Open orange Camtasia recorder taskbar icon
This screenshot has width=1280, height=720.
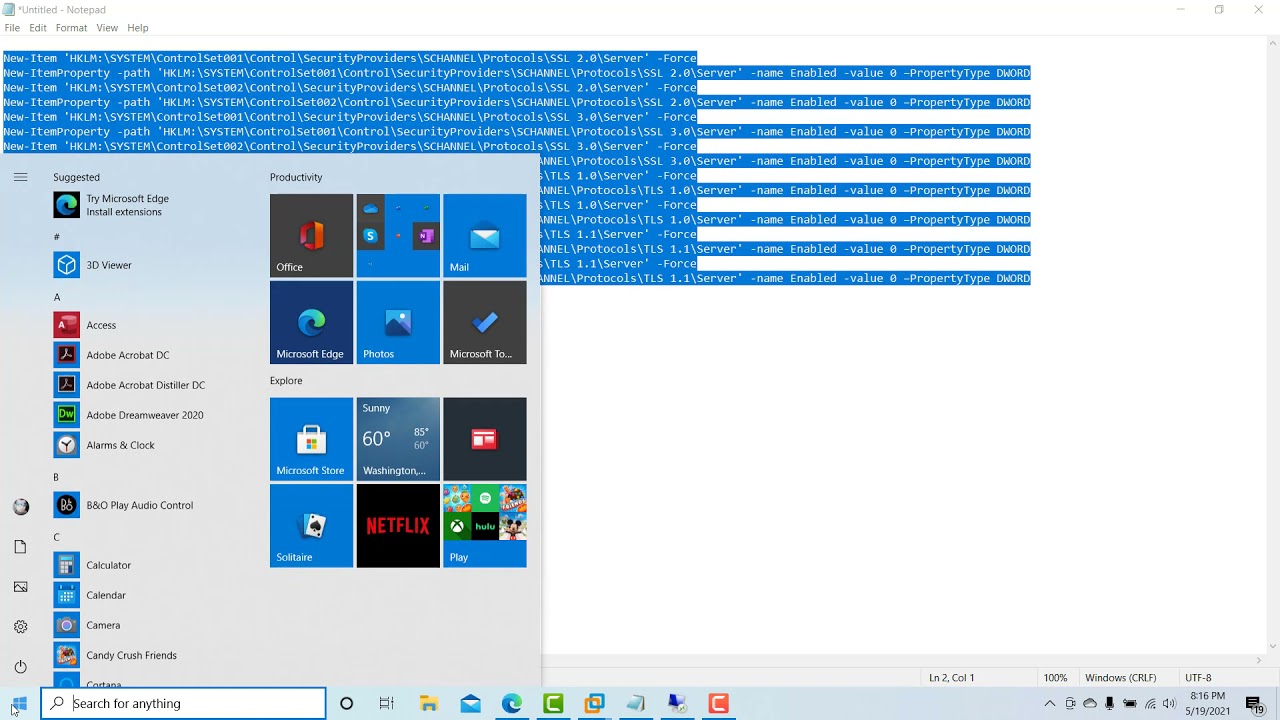click(x=719, y=704)
